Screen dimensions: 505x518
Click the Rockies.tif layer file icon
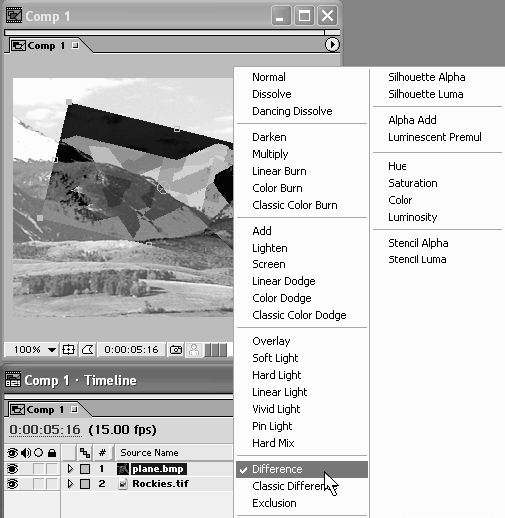[x=123, y=484]
